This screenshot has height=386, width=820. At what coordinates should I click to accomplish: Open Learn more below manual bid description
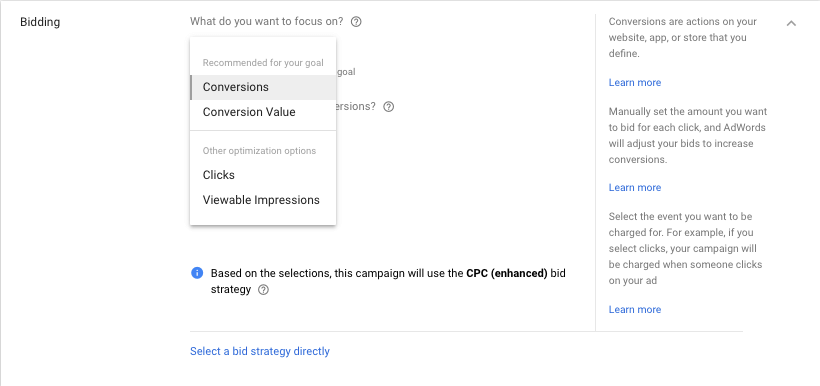[635, 188]
